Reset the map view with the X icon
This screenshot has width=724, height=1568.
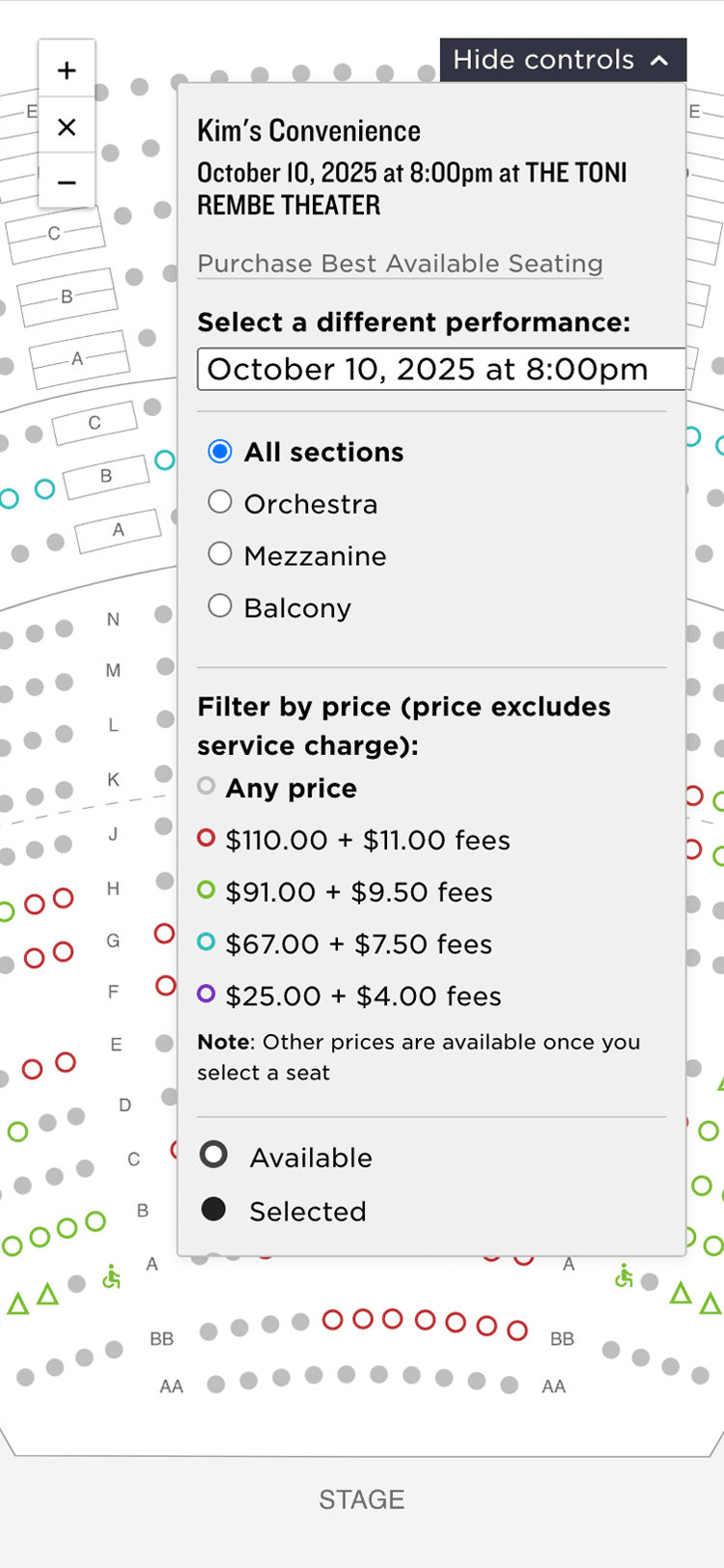[67, 126]
